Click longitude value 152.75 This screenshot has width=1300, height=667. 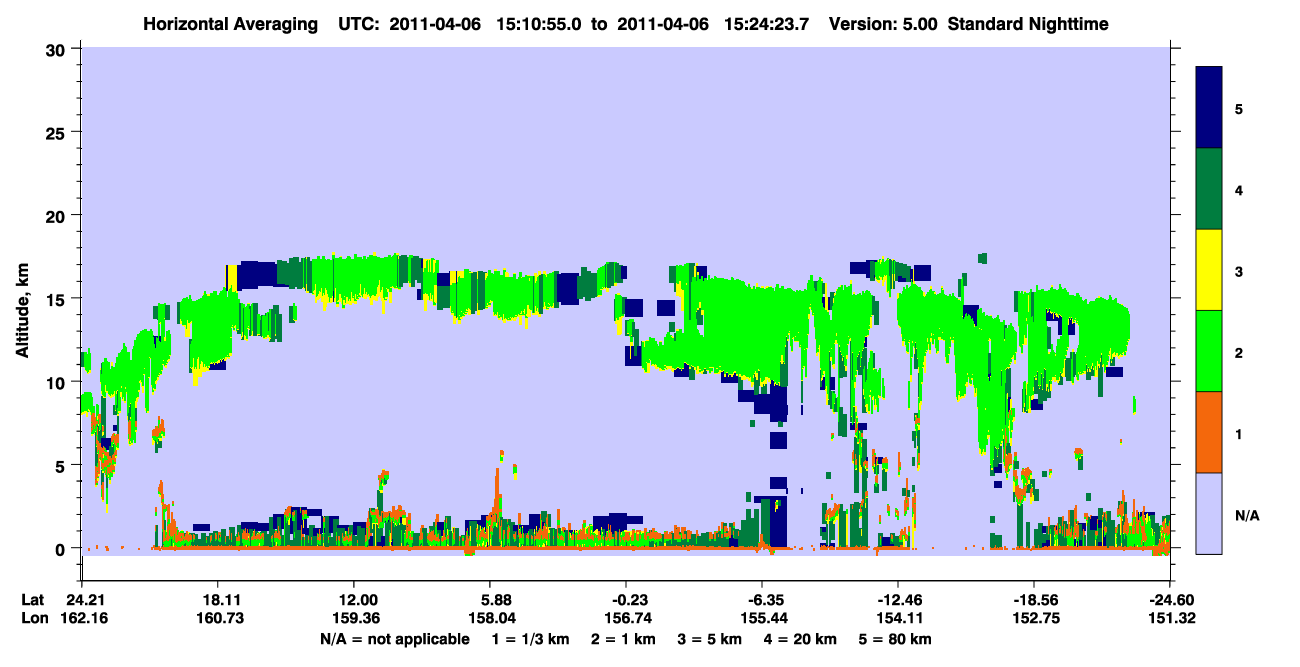pyautogui.click(x=1034, y=619)
